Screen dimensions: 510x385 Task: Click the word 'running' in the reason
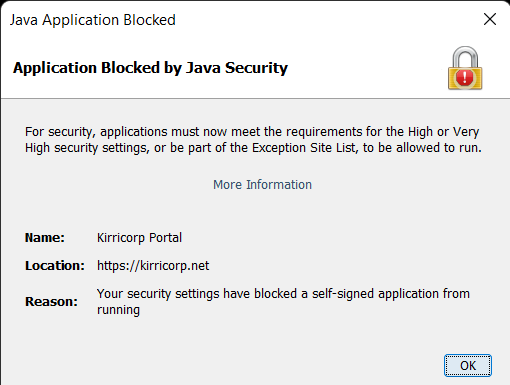click(x=118, y=310)
